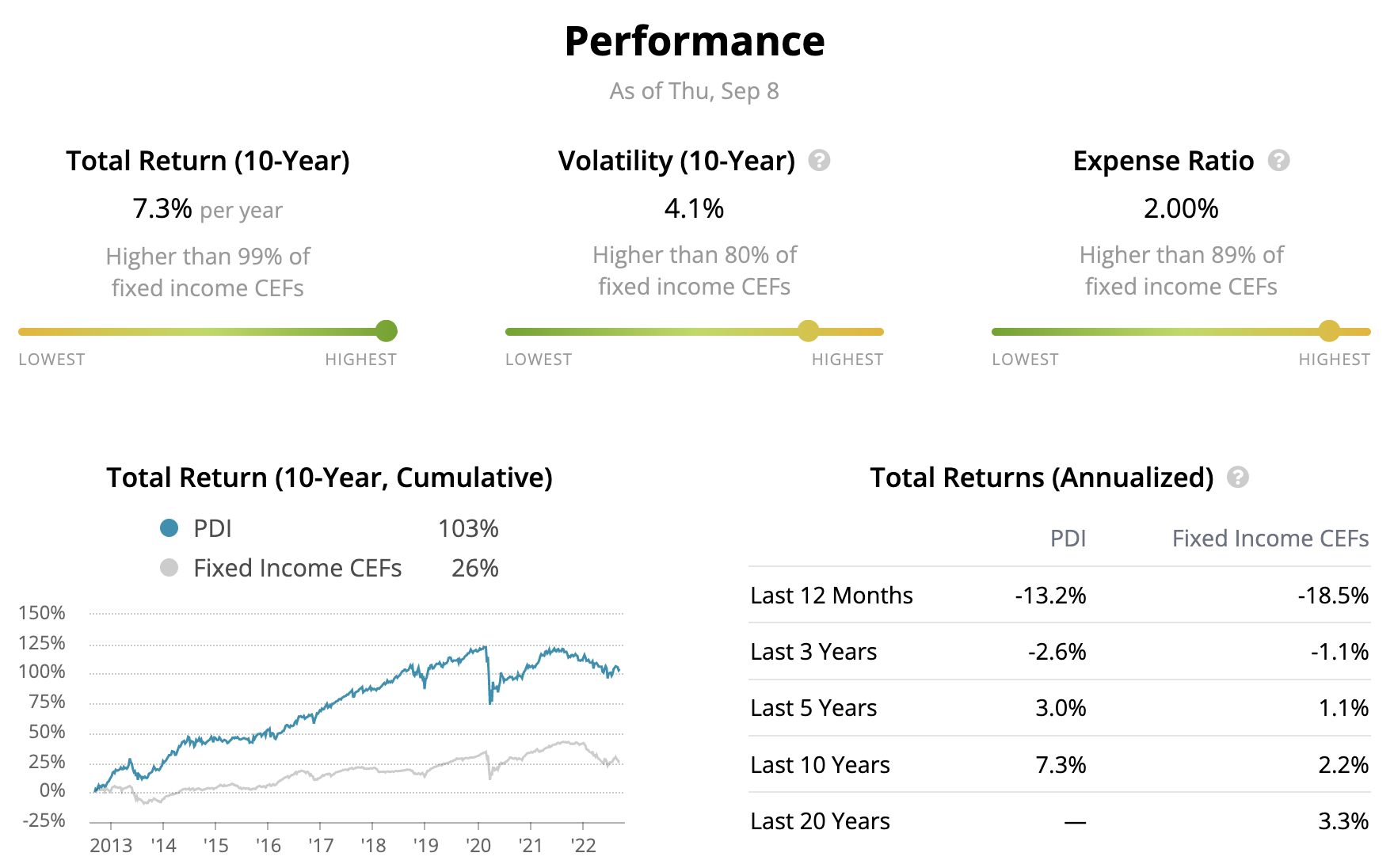Click the Fixed Income CEFs column header
Image resolution: width=1394 pixels, height=868 pixels.
tap(1270, 539)
